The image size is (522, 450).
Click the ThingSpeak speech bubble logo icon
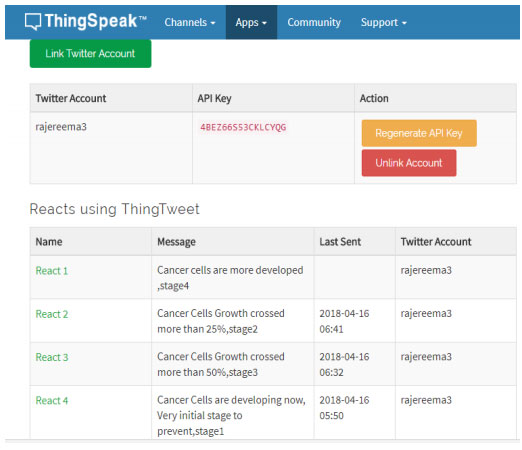tap(33, 22)
